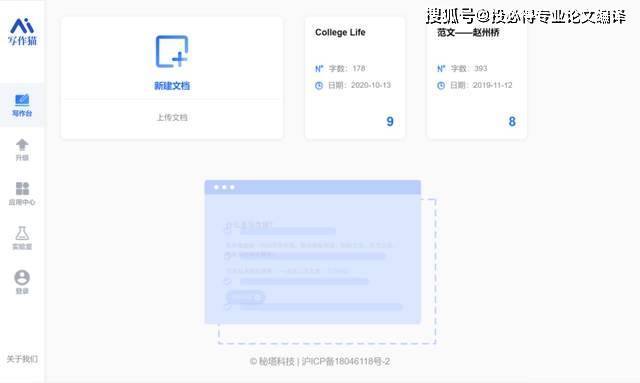Click 新建文档 label to create document

pyautogui.click(x=172, y=86)
